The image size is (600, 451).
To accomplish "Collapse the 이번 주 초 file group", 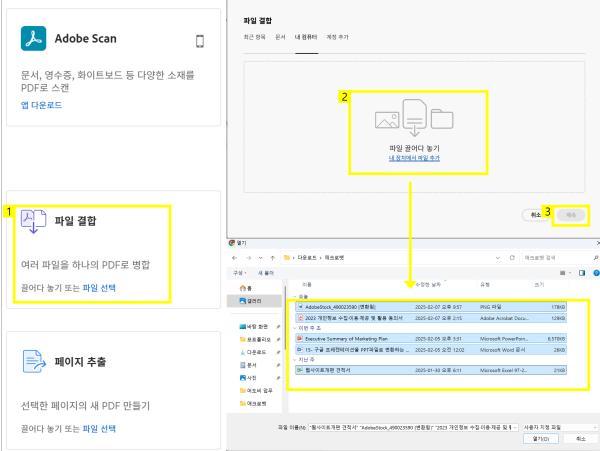I will click(x=294, y=328).
